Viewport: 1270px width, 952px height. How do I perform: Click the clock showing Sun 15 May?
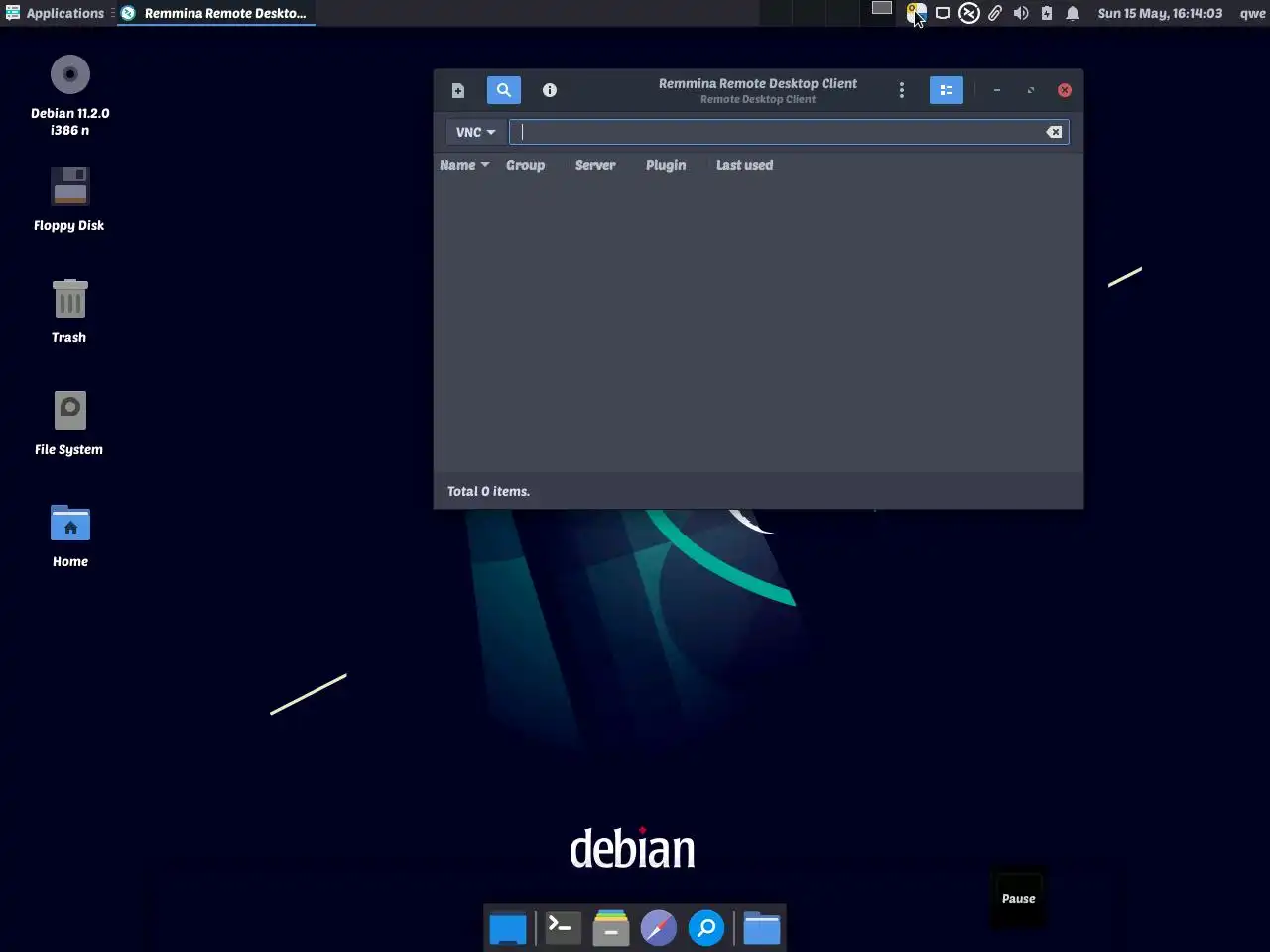1160,13
